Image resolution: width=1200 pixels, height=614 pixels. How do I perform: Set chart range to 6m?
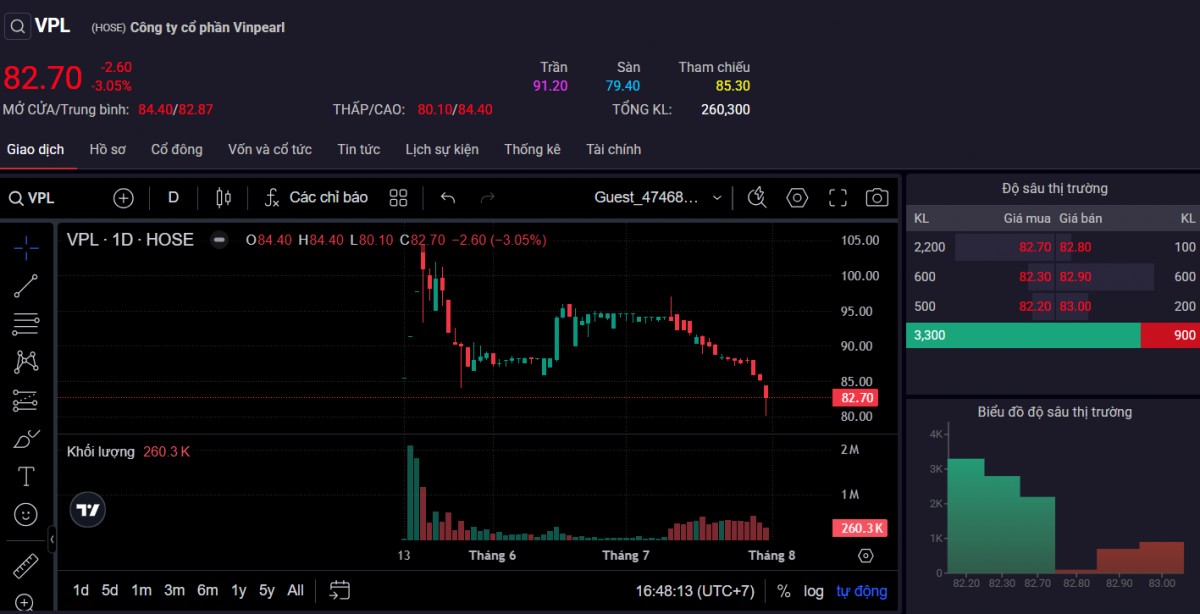click(x=207, y=591)
